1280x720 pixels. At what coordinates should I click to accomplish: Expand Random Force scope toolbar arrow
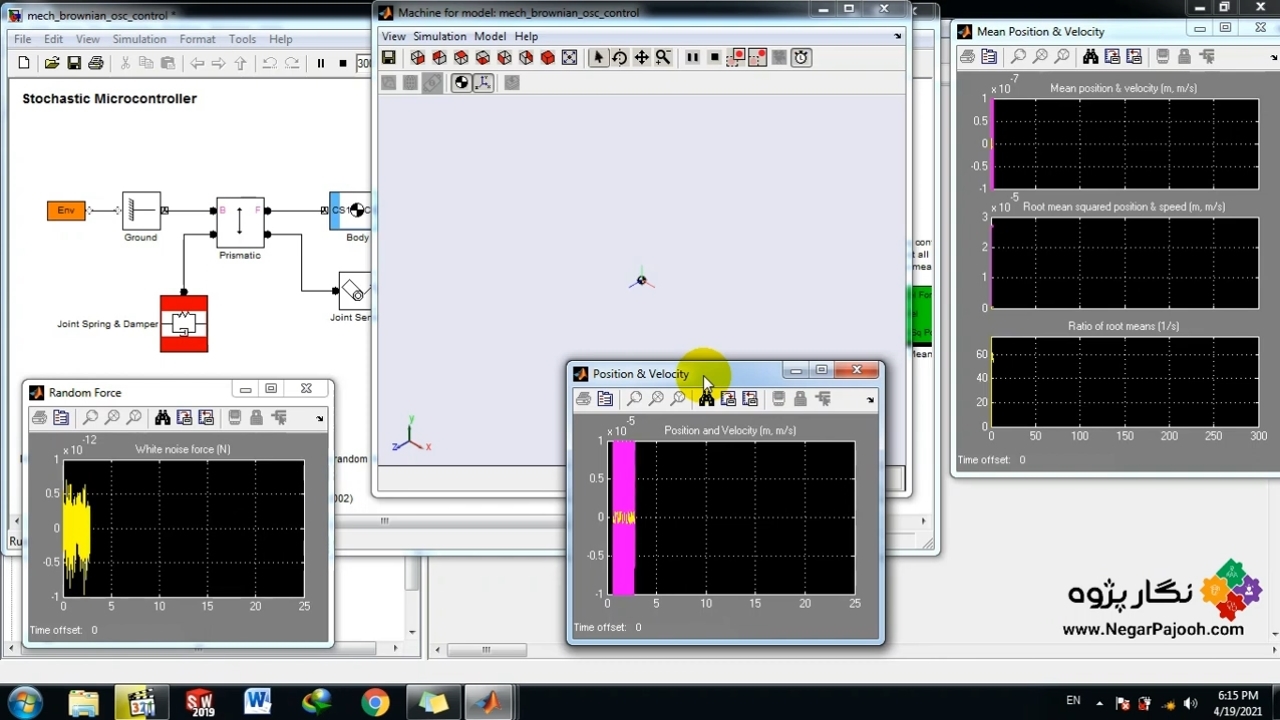point(320,419)
